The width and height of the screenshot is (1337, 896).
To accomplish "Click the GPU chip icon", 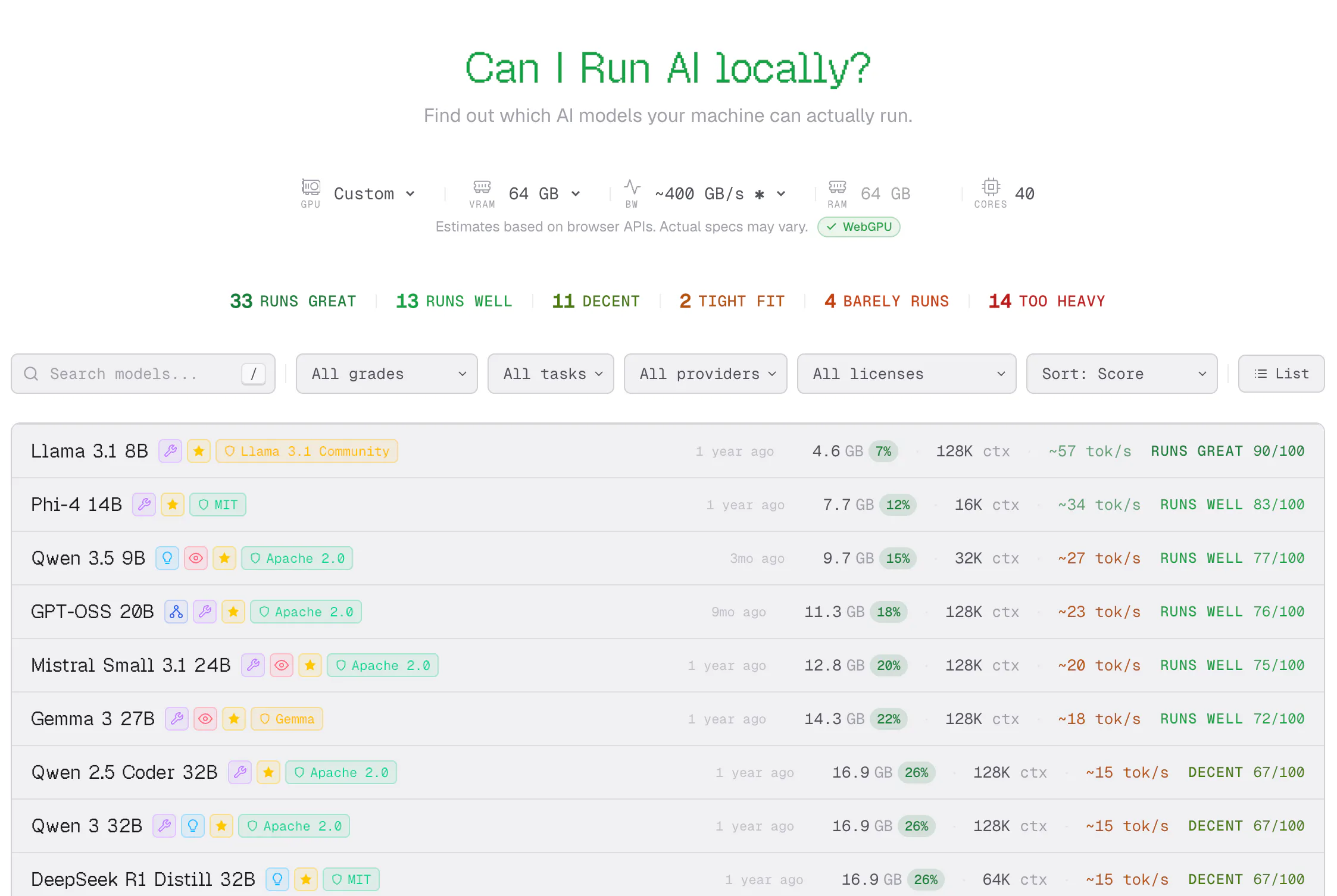I will point(310,187).
